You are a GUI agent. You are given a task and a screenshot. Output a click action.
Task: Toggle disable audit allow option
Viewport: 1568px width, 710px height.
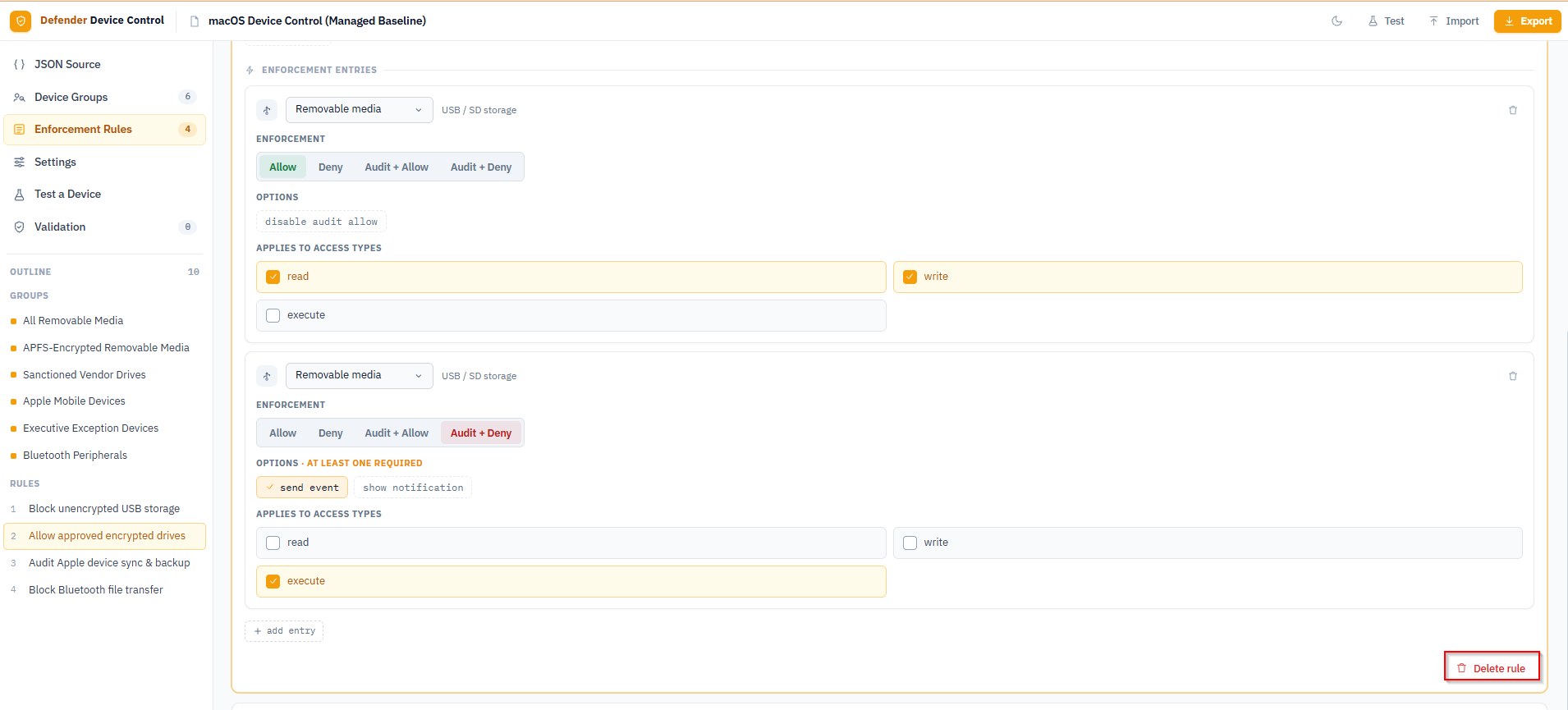point(321,222)
